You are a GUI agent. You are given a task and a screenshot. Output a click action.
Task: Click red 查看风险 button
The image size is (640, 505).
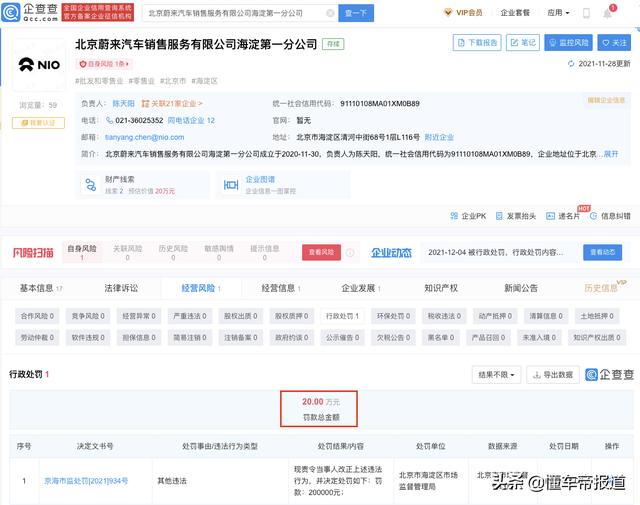321,252
